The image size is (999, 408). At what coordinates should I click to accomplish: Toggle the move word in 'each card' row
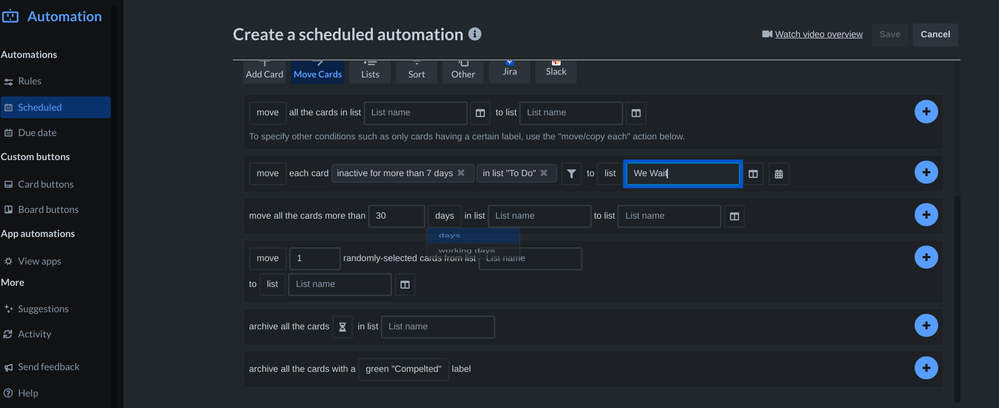(x=268, y=173)
